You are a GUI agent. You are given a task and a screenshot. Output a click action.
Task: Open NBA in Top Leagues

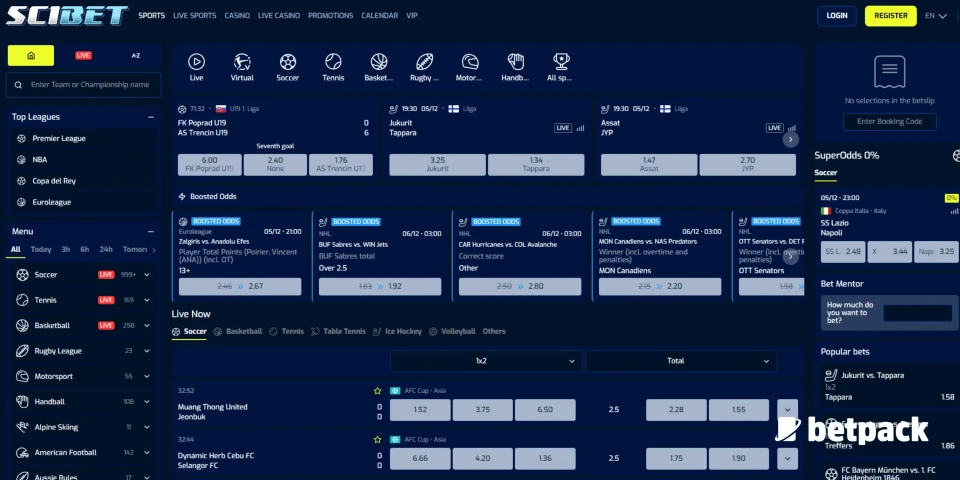(x=40, y=160)
